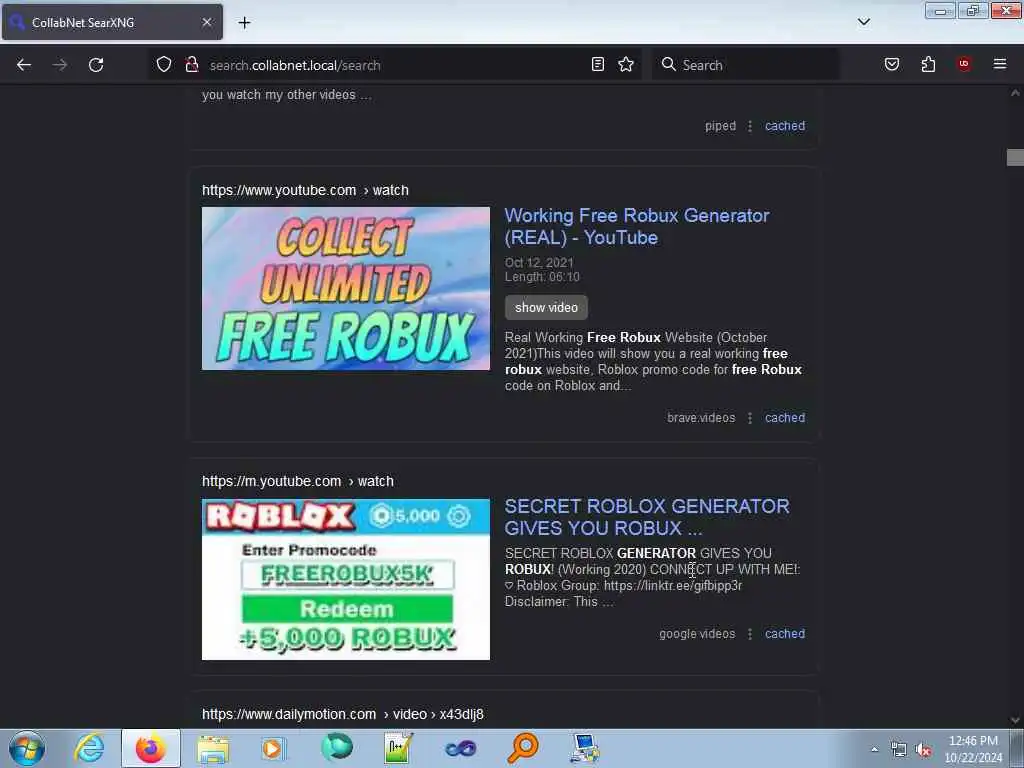Click the search magnifier in search box

(668, 64)
